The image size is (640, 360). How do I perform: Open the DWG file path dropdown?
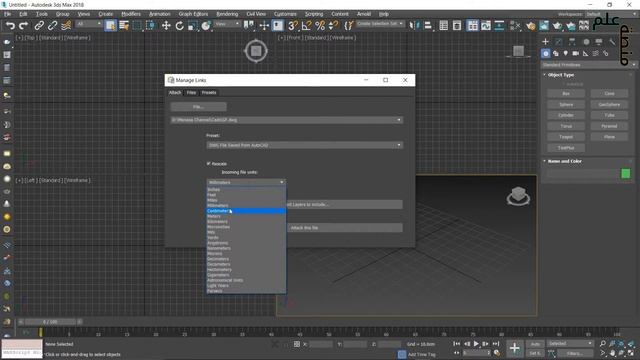pyautogui.click(x=287, y=120)
